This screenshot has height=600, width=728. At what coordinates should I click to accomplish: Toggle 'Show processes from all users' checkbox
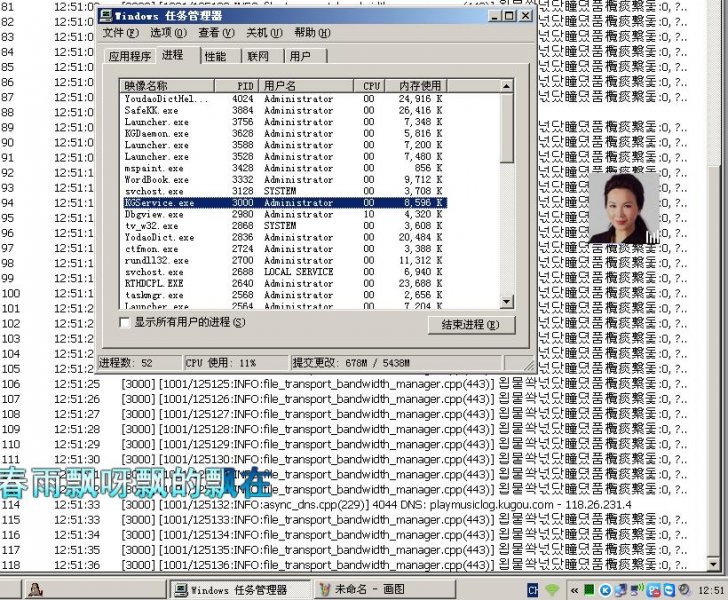124,322
